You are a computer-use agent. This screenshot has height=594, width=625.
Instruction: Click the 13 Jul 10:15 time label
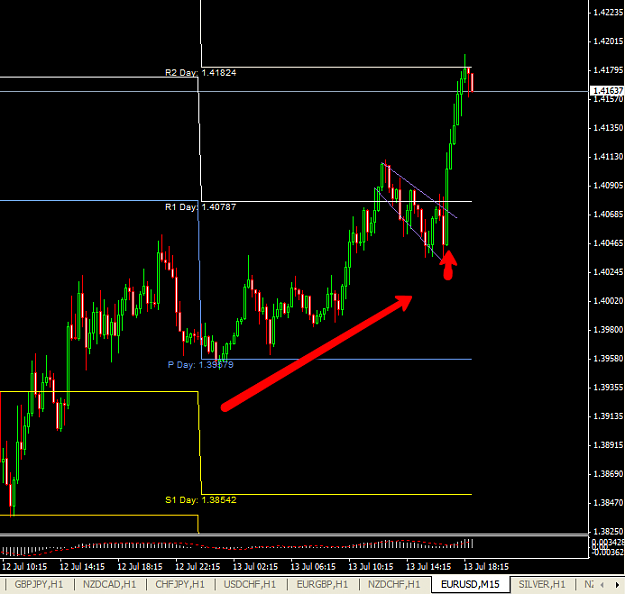tap(371, 566)
